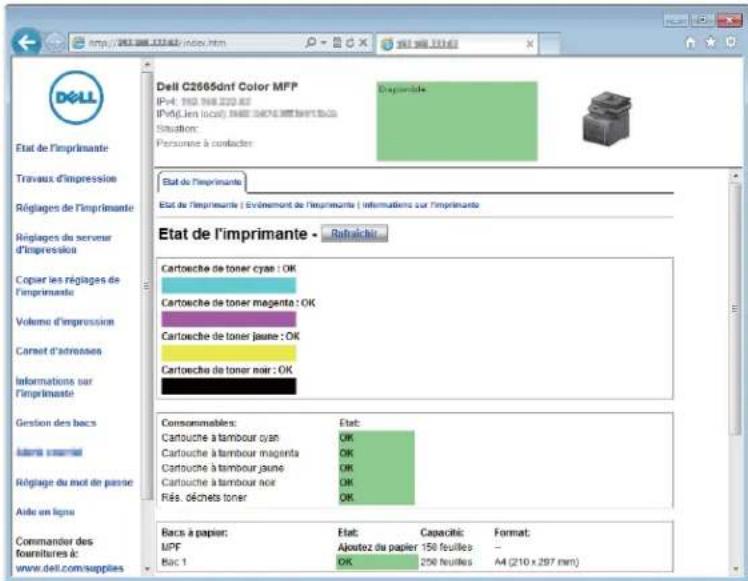The height and width of the screenshot is (581, 748).
Task: Click 'Cartouche de toner cyan : OK' label
Action: click(229, 269)
